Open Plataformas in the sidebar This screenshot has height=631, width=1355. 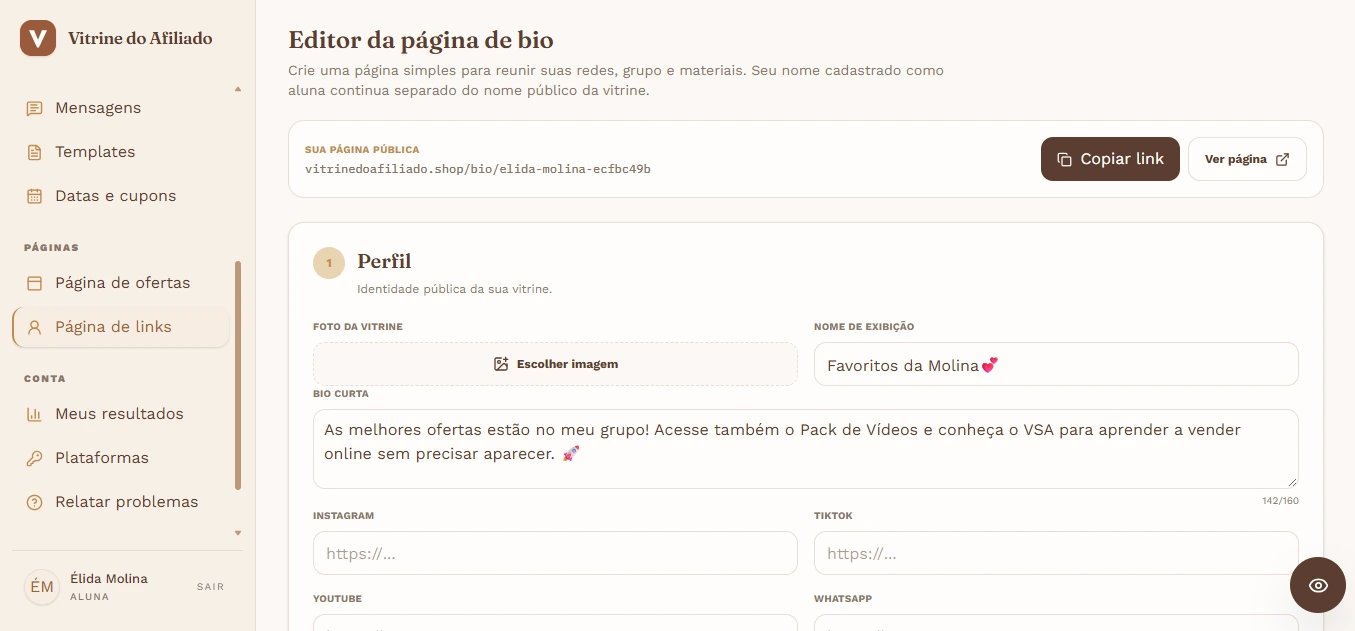pyautogui.click(x=121, y=458)
